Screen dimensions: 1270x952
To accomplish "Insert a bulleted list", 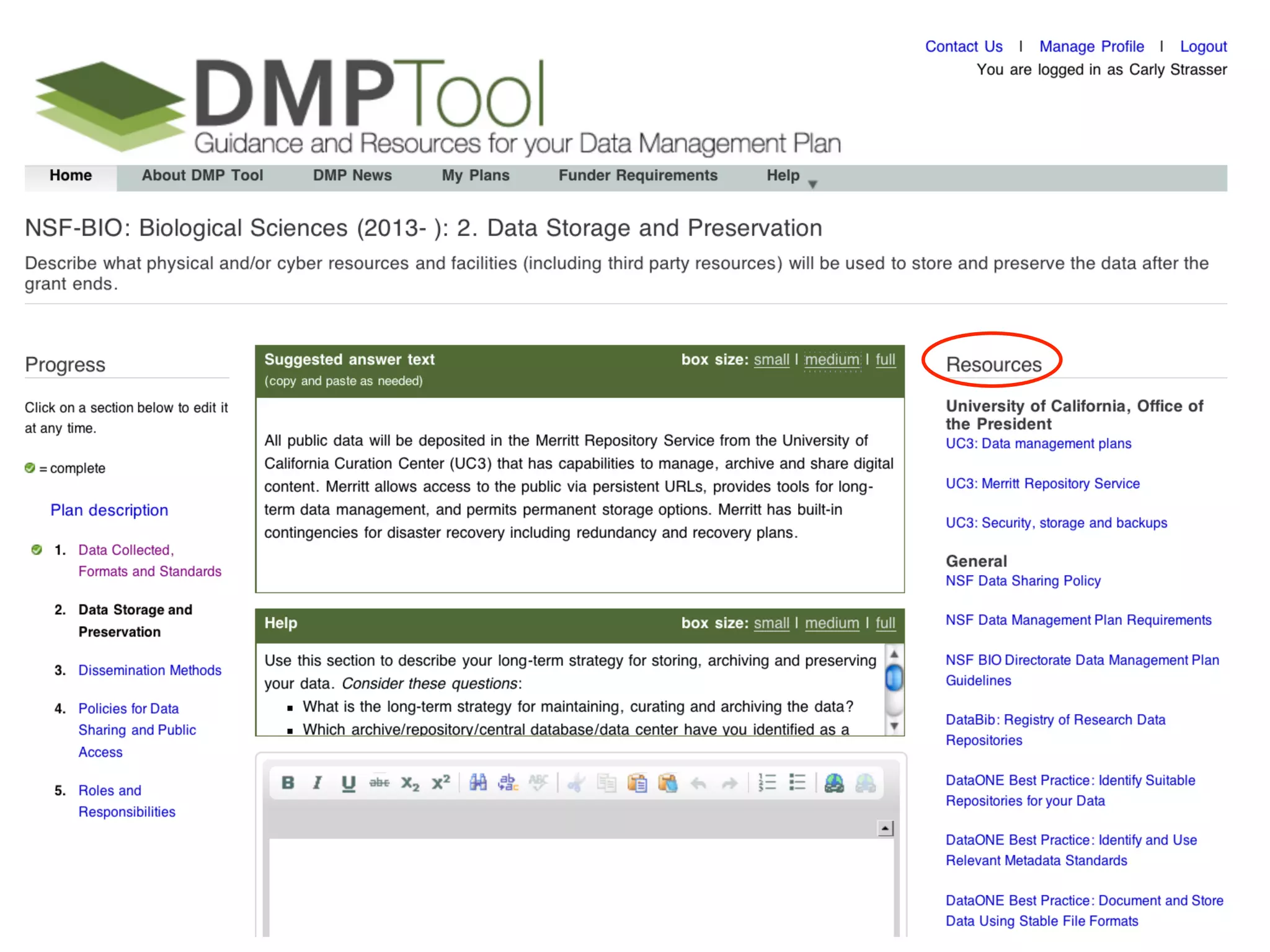I will pos(797,783).
